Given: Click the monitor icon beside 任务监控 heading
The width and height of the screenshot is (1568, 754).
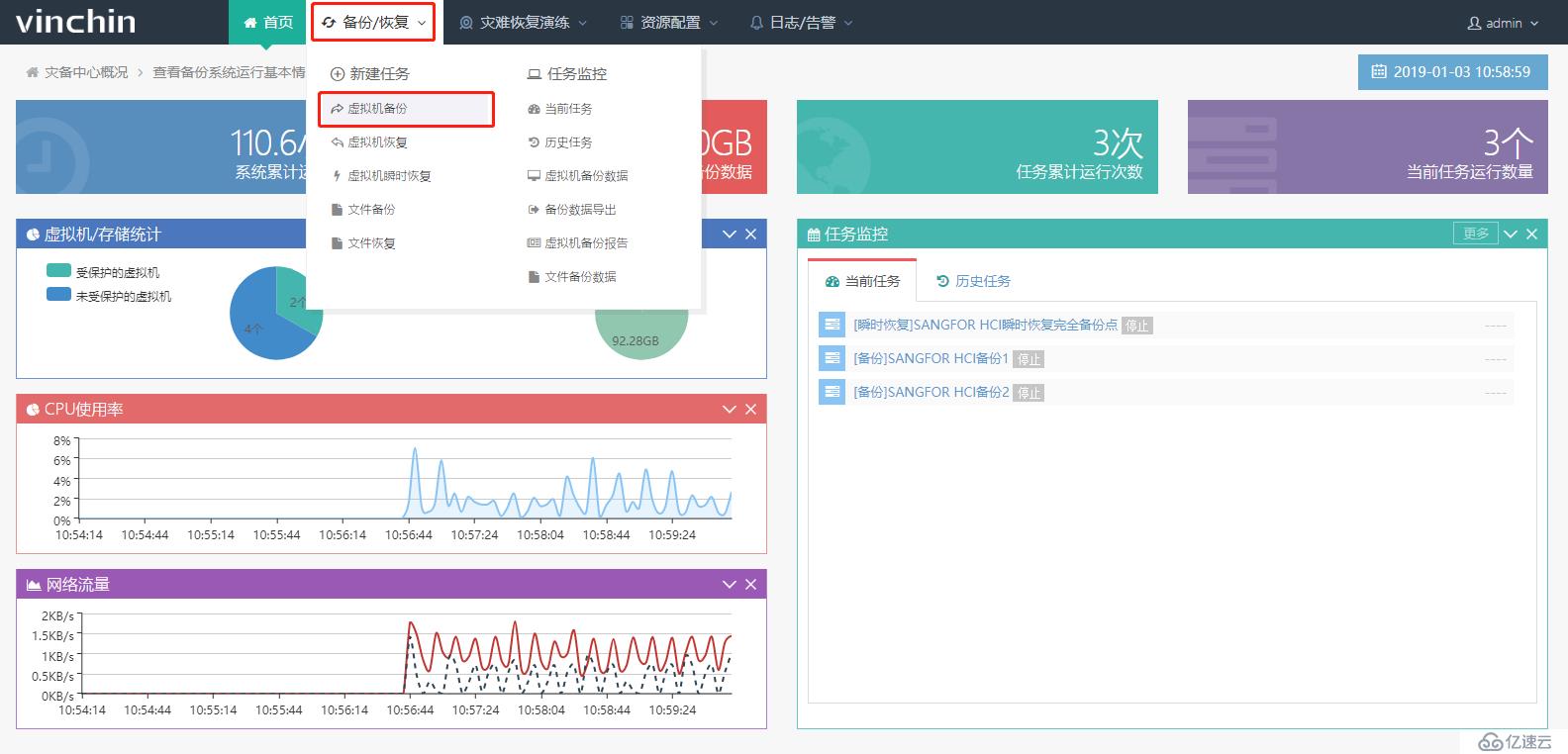Looking at the screenshot, I should click(x=535, y=74).
